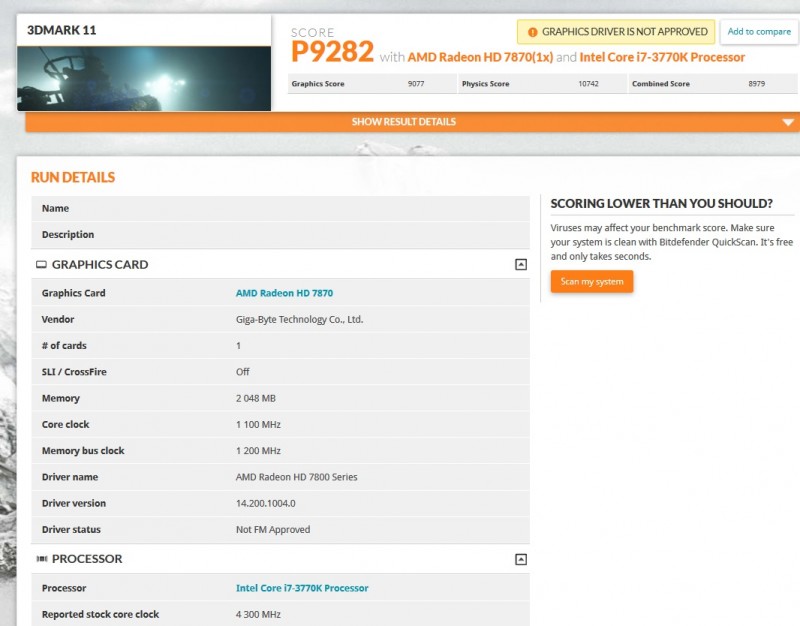The width and height of the screenshot is (800, 626).
Task: Click the # of cards row label
Action: (64, 345)
